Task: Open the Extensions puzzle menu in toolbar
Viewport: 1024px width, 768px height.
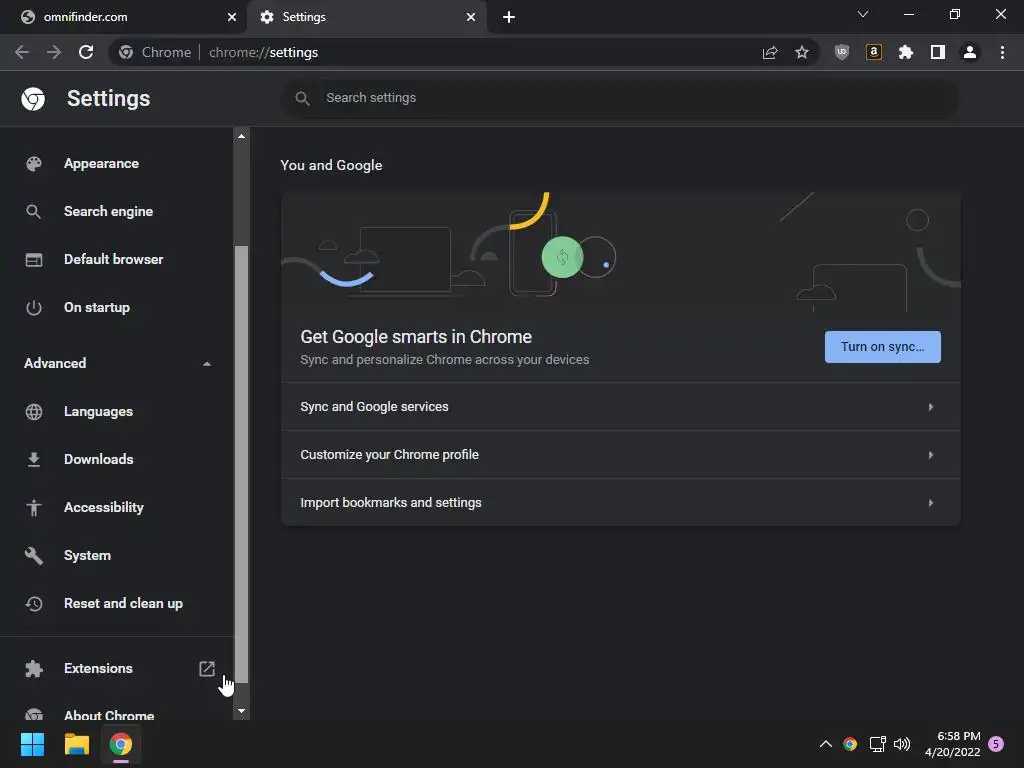Action: click(906, 52)
